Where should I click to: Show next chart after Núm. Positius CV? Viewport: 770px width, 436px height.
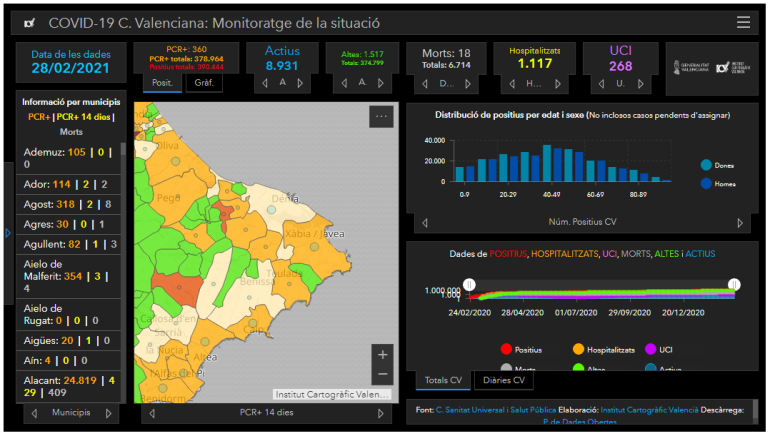click(740, 223)
